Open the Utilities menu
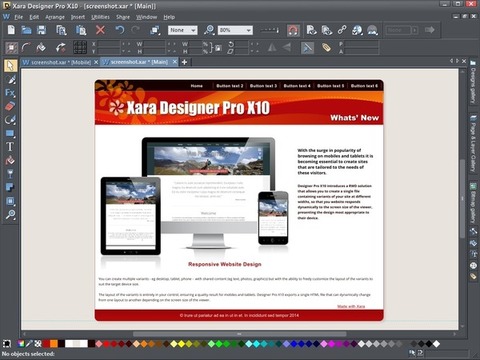This screenshot has height=360, width=480. coord(100,17)
